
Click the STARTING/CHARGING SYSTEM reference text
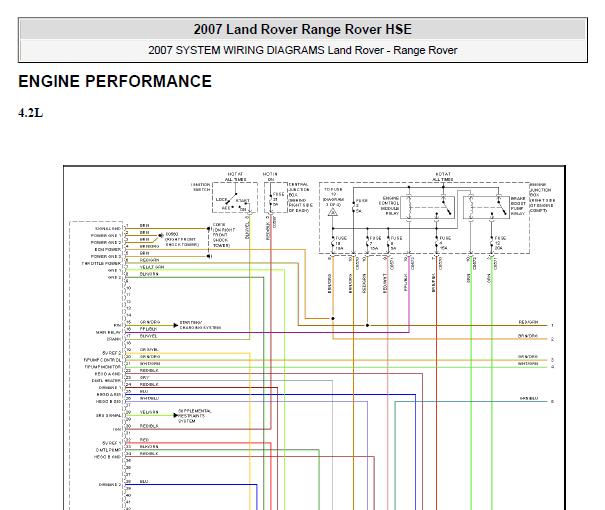[200, 325]
